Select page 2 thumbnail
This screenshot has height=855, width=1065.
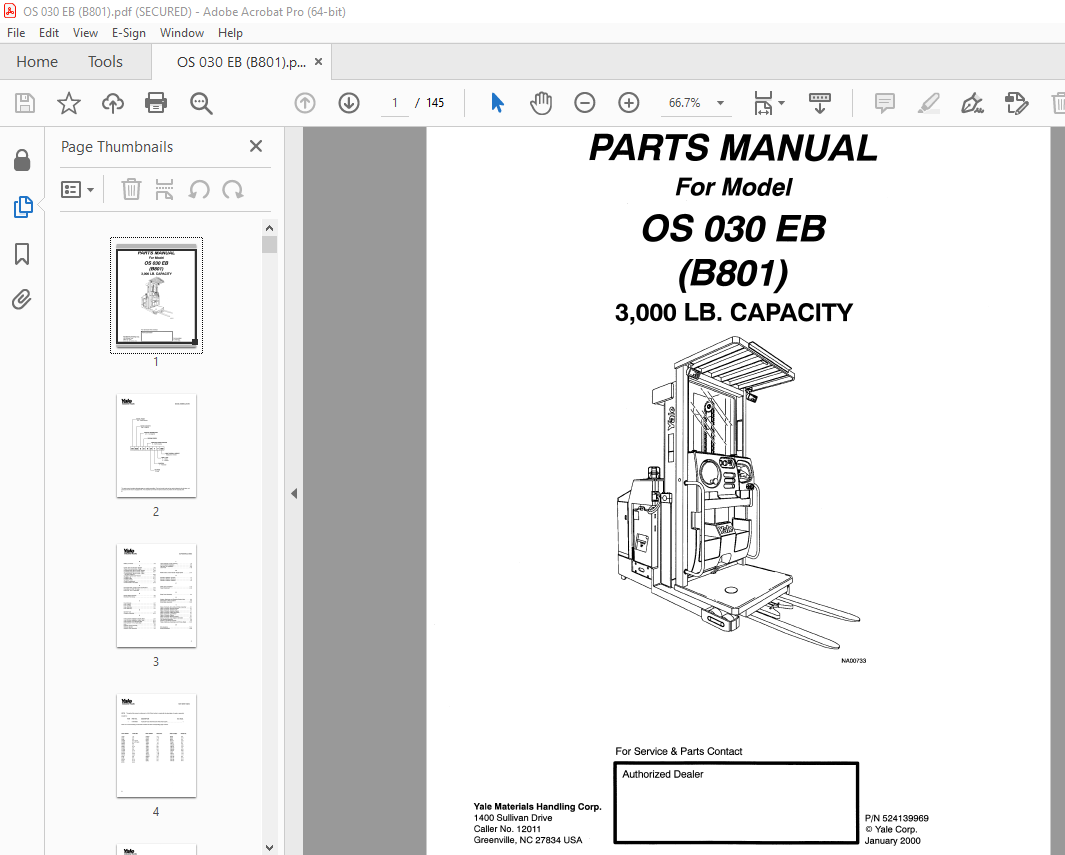click(156, 445)
